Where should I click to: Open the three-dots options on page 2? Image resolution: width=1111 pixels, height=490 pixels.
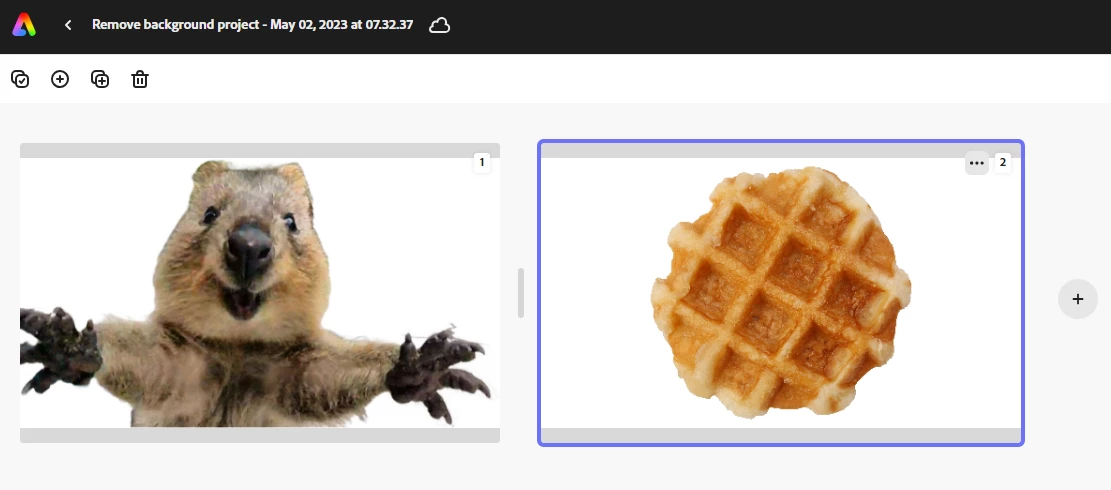(976, 163)
